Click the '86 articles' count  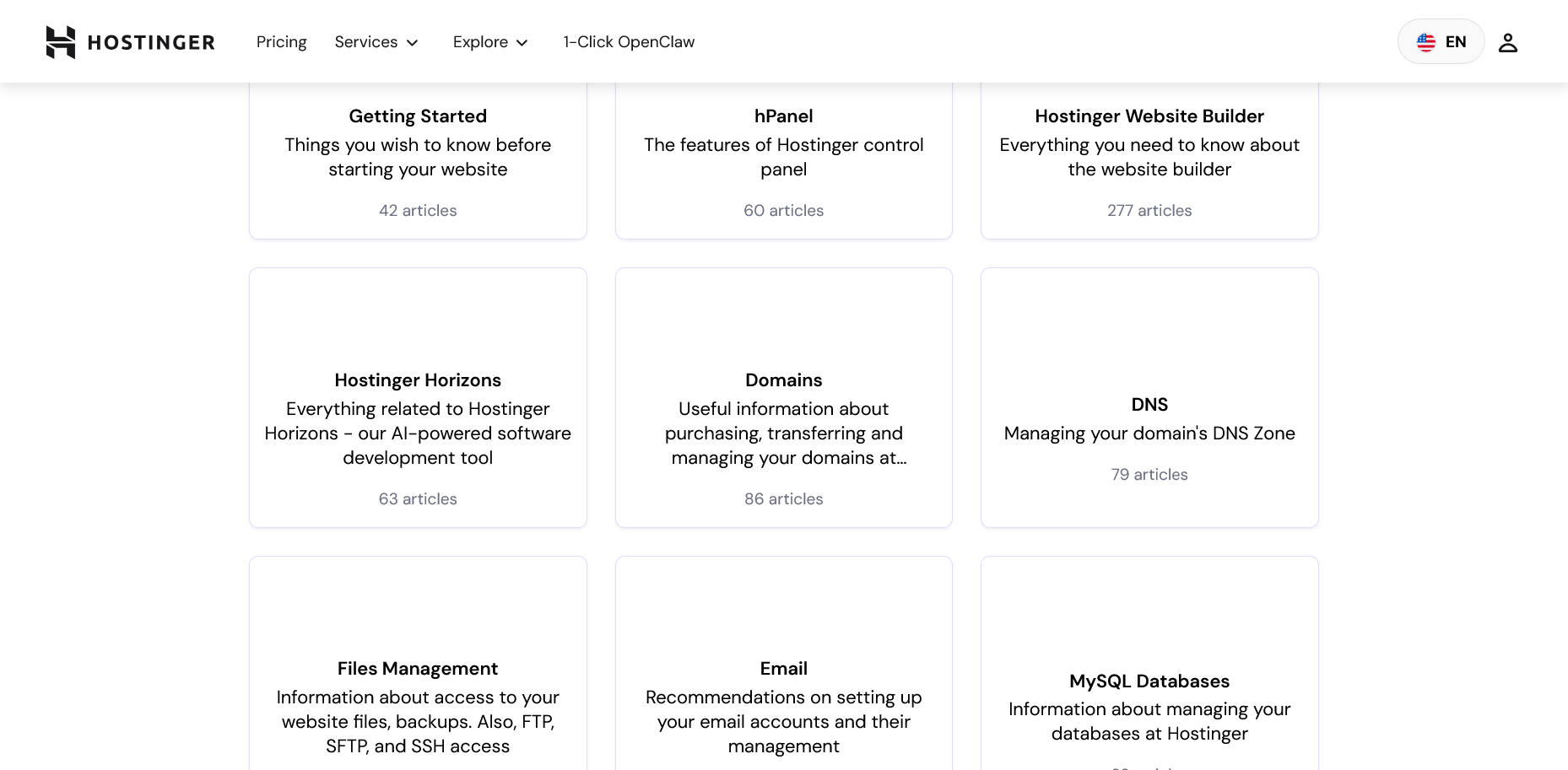(784, 499)
